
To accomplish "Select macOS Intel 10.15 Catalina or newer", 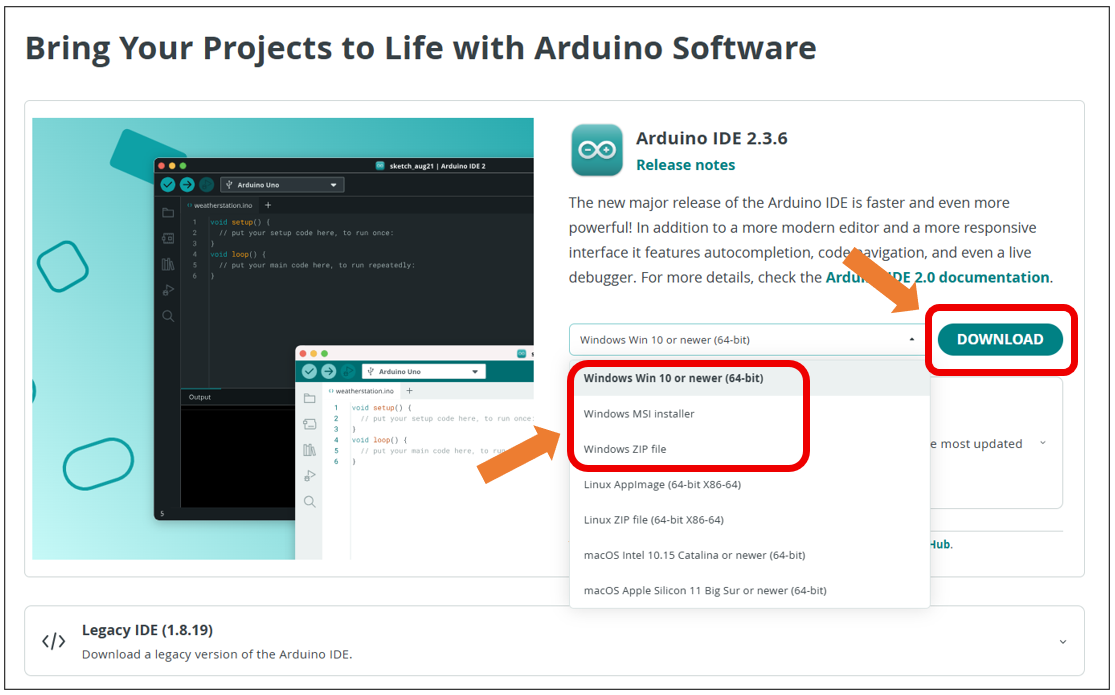I will 749,556.
